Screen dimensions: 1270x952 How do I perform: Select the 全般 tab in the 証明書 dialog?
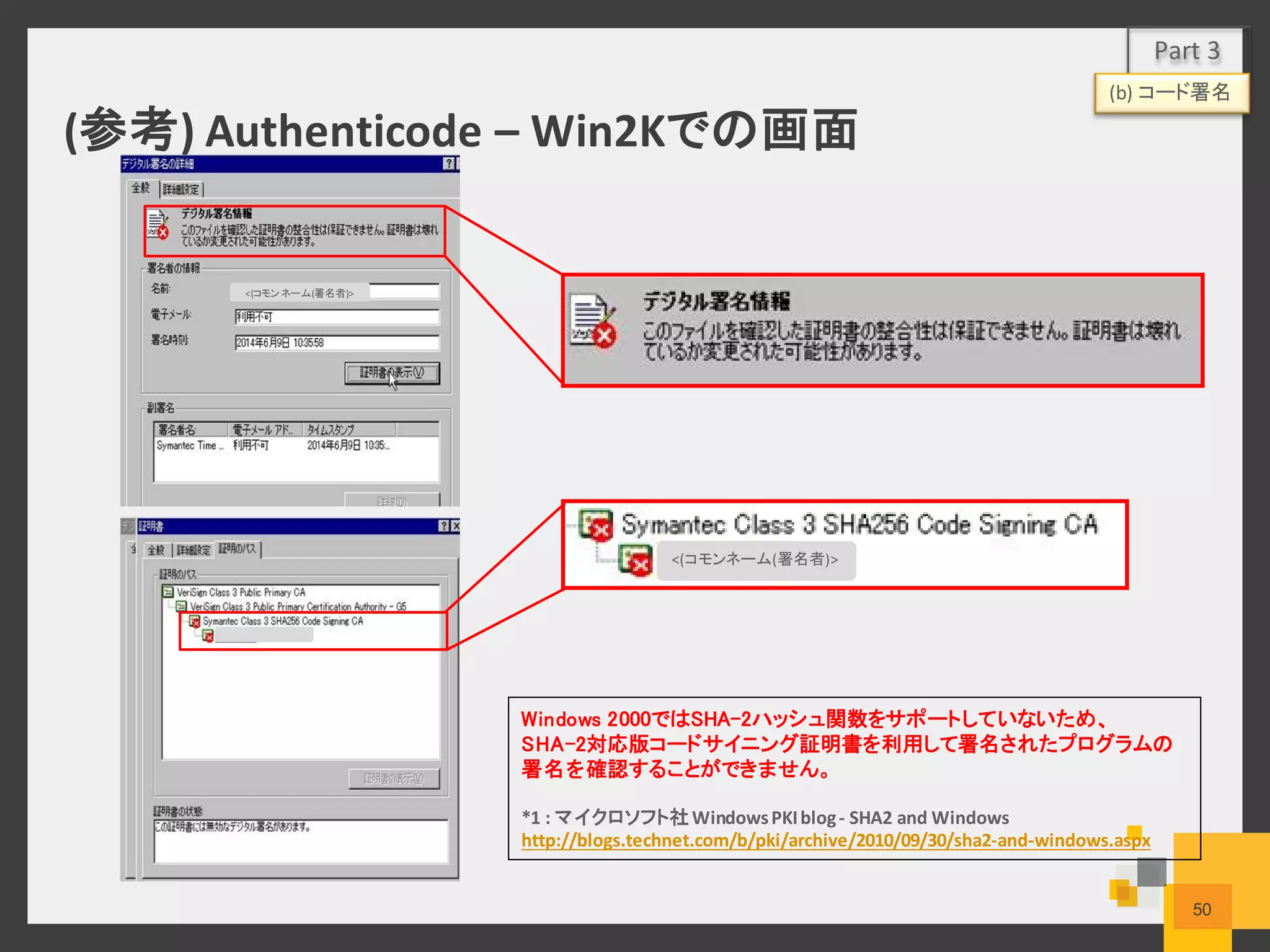click(156, 550)
